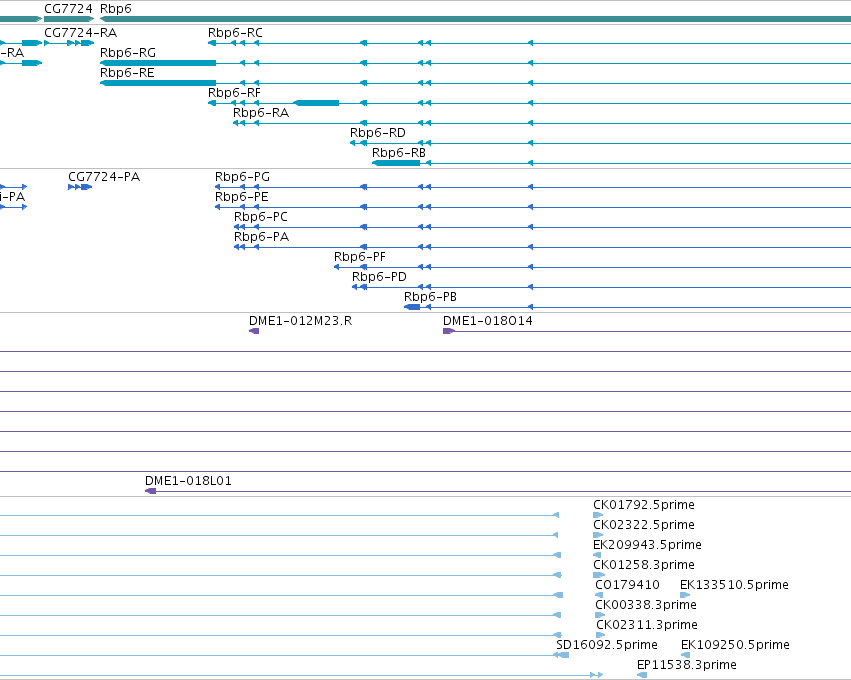Open the Rbp6-PA protein label
The width and height of the screenshot is (851, 680).
click(x=262, y=237)
